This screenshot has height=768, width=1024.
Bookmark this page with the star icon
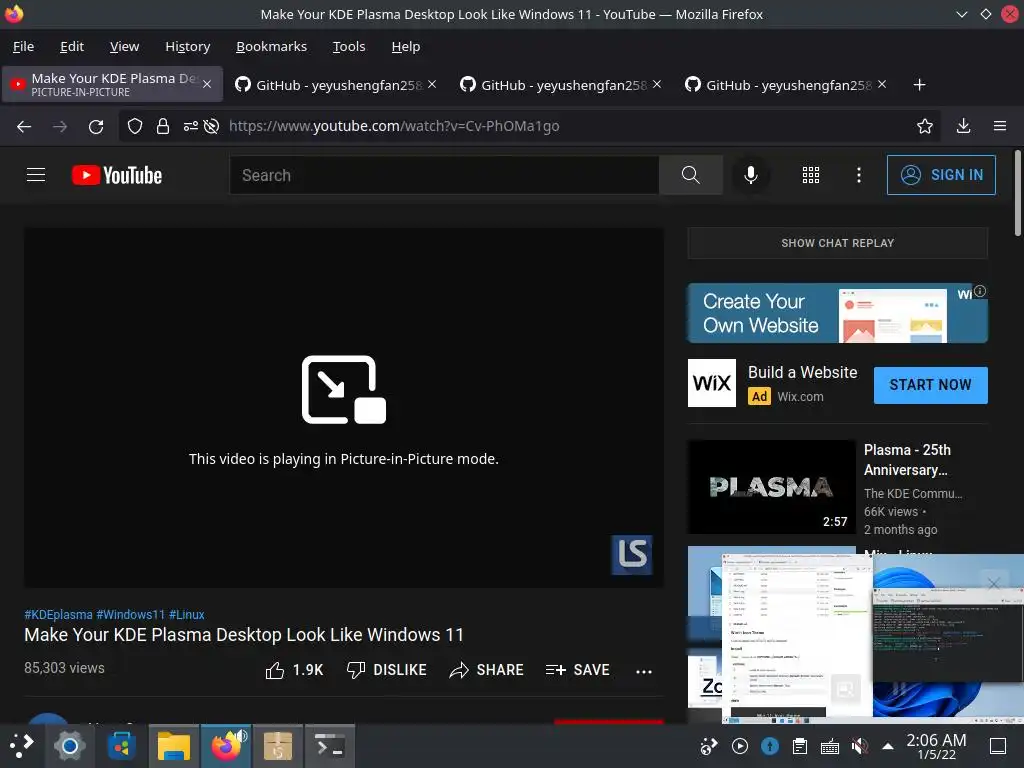[x=924, y=126]
